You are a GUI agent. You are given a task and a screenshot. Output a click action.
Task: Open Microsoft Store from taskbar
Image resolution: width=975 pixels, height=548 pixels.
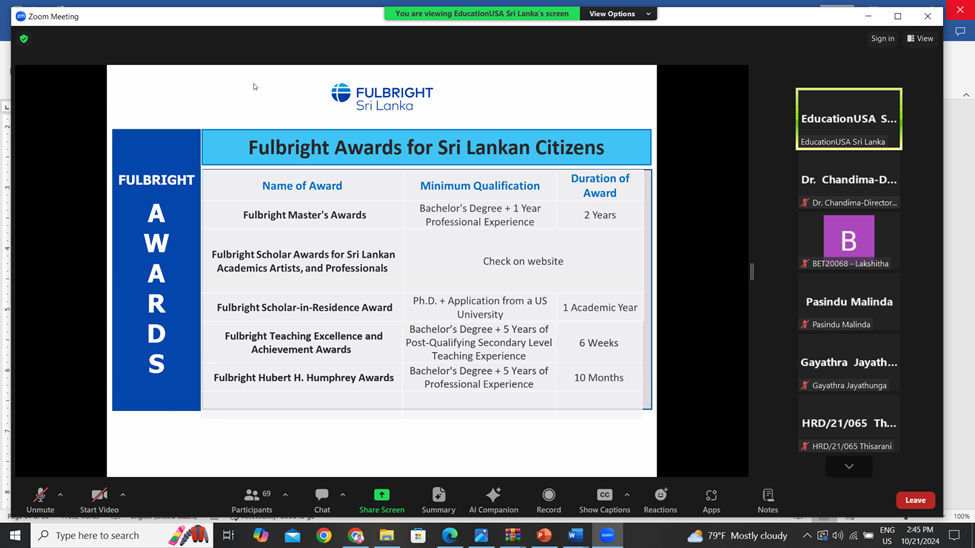418,535
